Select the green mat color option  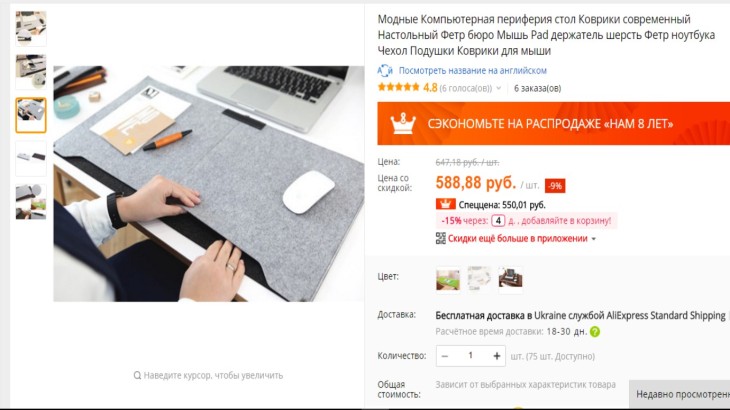click(448, 279)
